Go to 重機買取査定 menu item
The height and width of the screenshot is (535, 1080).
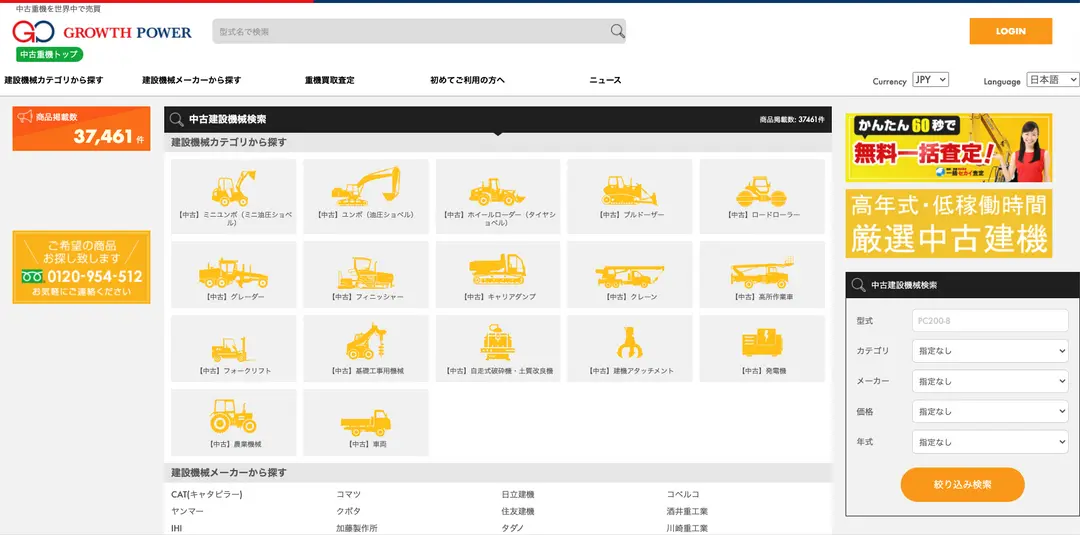[329, 81]
